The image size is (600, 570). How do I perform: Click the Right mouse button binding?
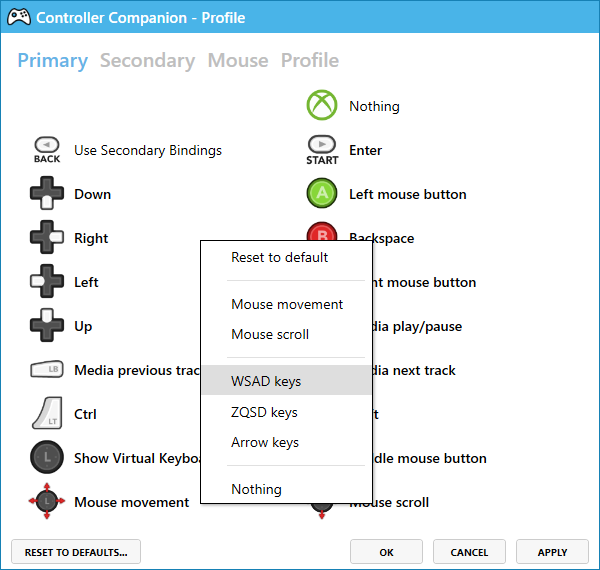(424, 282)
